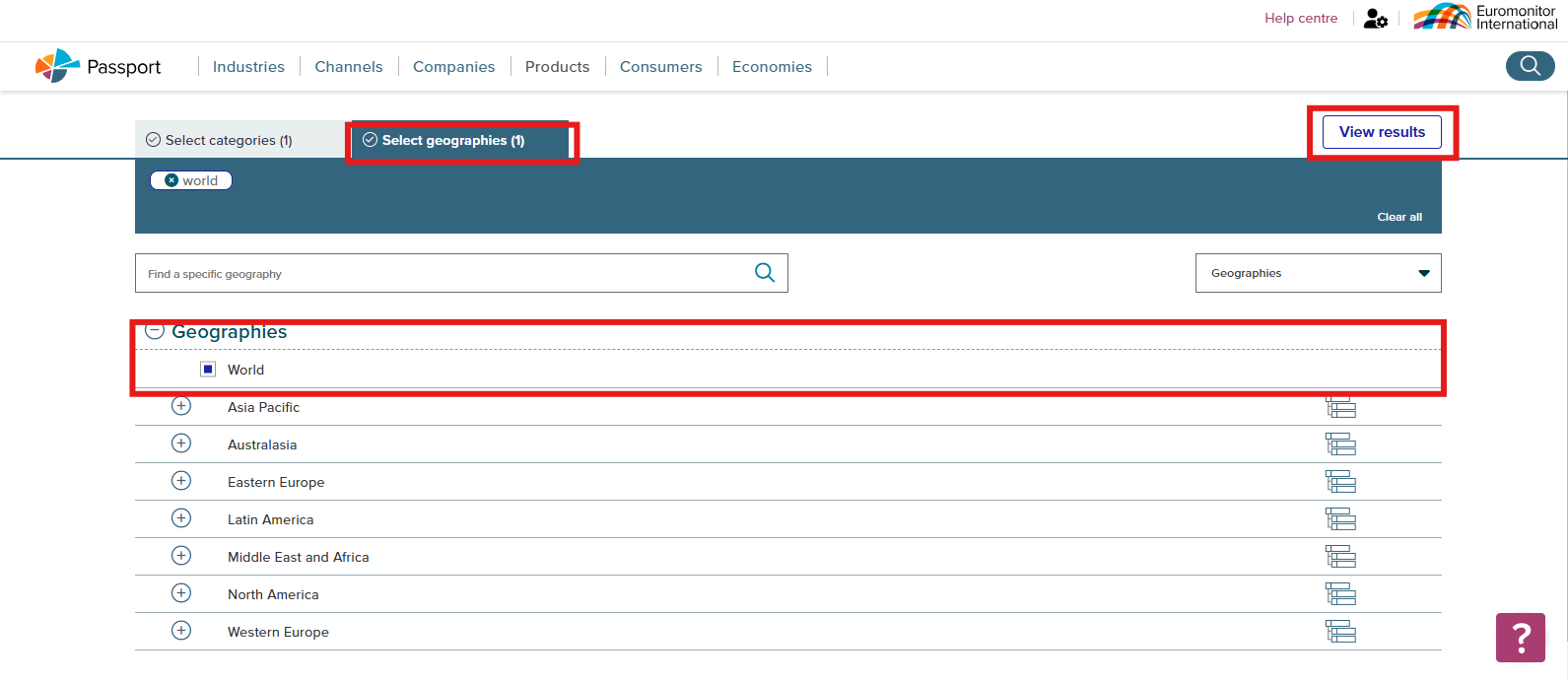The image size is (1568, 682).
Task: Click the View results button
Action: pos(1382,132)
